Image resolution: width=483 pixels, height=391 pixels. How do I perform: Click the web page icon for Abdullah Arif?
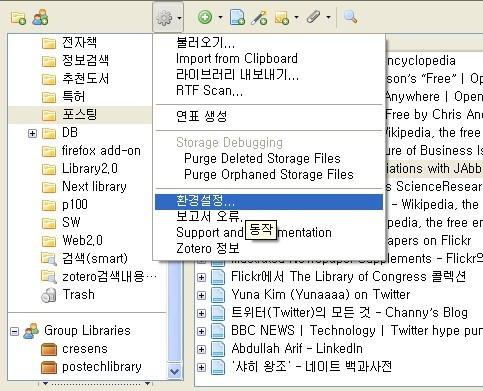(218, 349)
